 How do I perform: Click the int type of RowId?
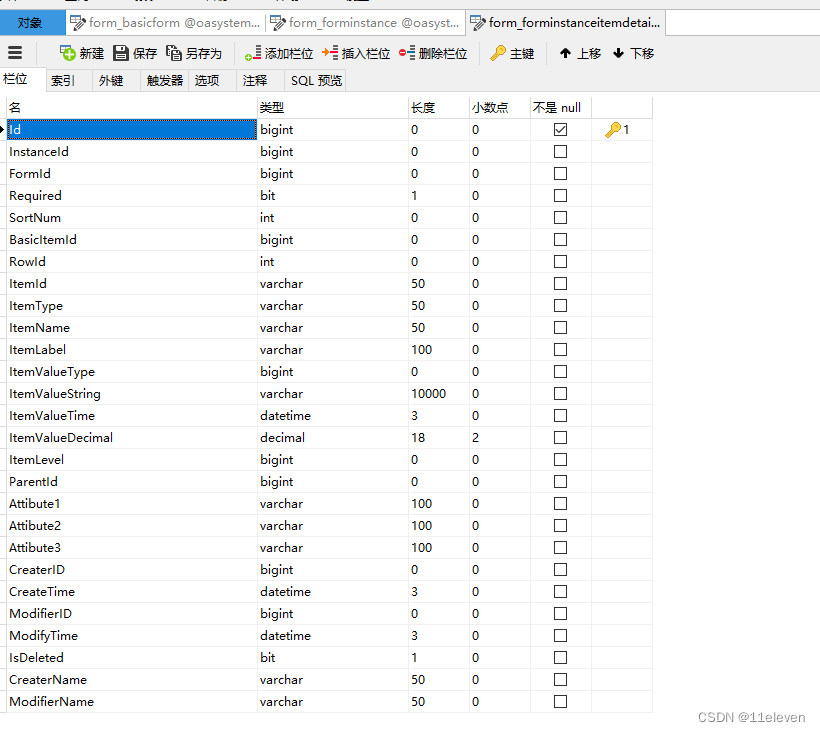tap(333, 261)
